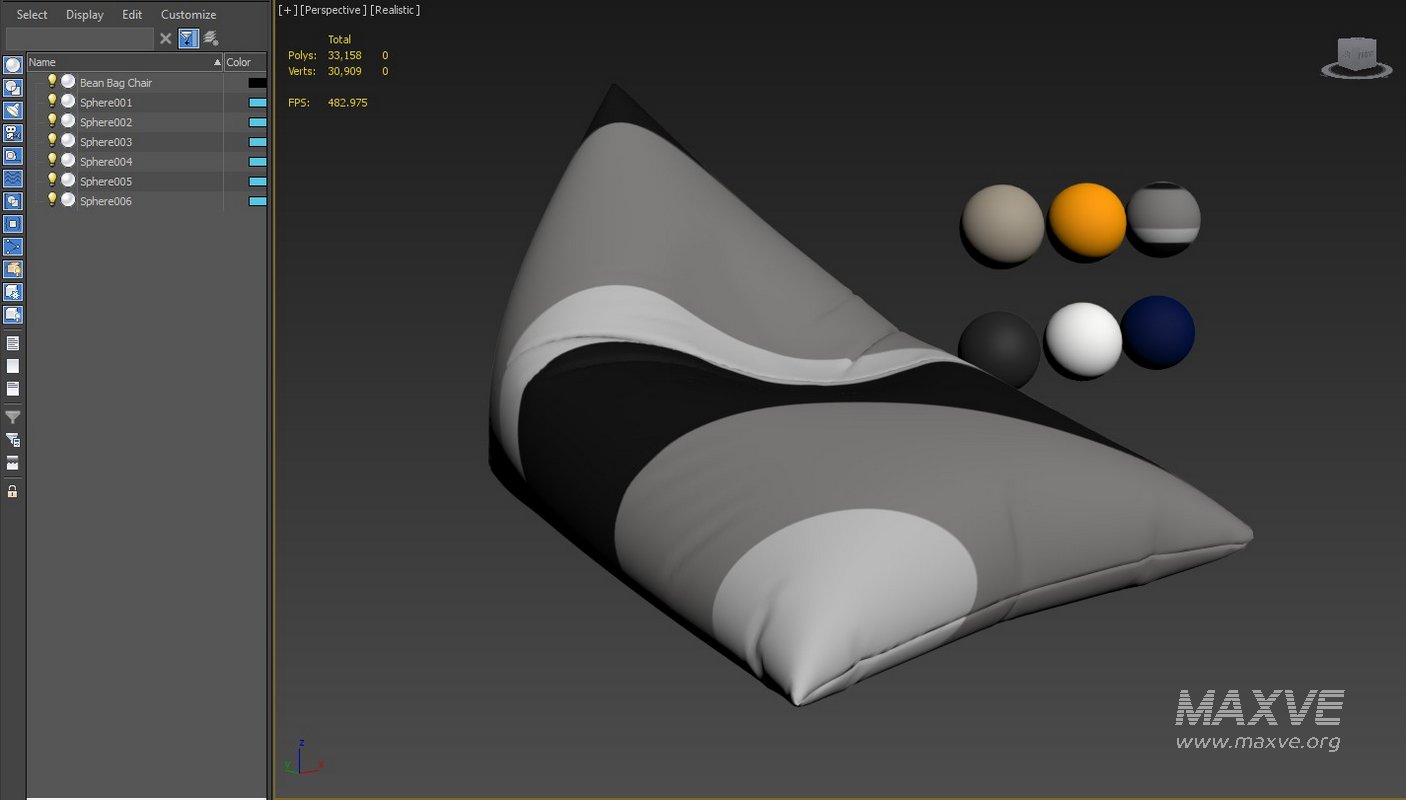
Task: Click the Sphere003 color swatch
Action: pyautogui.click(x=256, y=141)
